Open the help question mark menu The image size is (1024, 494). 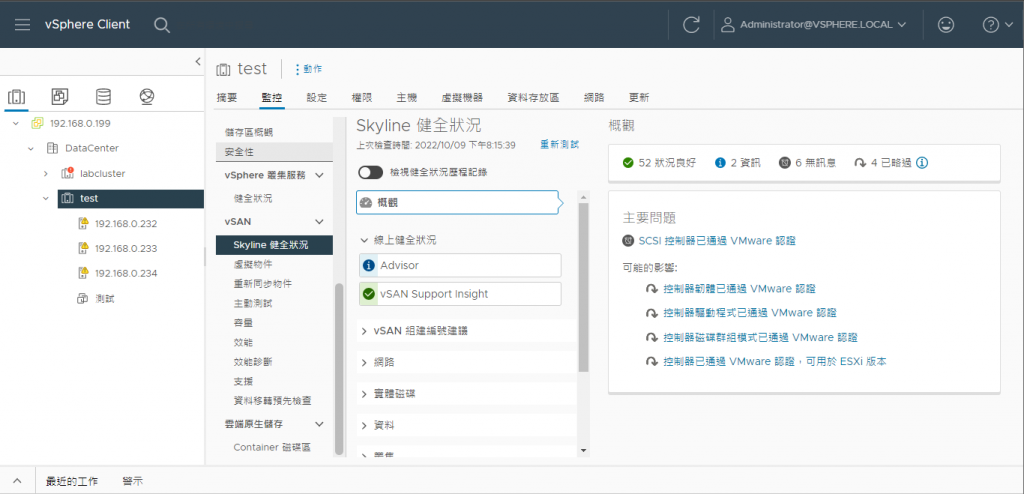[999, 25]
